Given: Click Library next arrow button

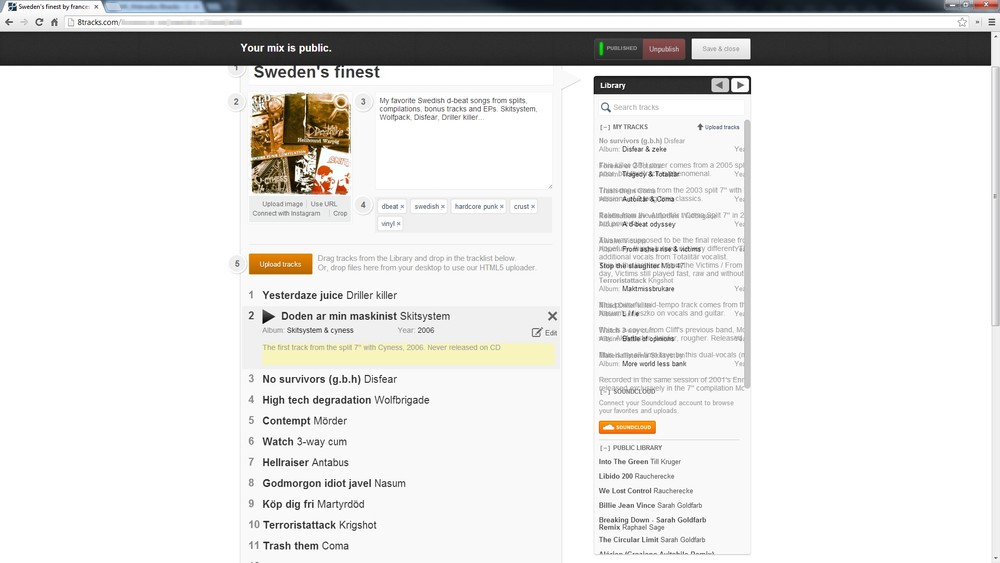Looking at the screenshot, I should click(740, 85).
